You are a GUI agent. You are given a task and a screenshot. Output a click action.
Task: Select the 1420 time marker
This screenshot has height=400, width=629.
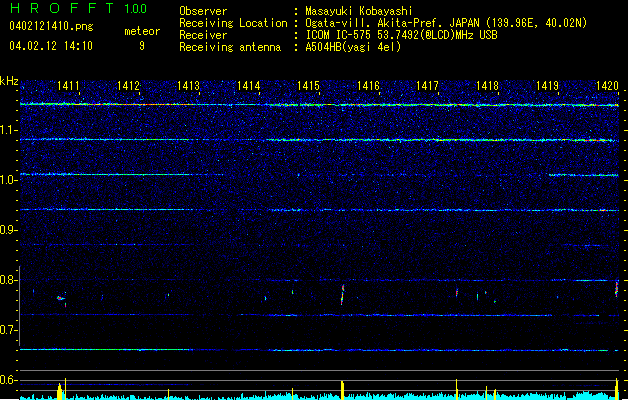pyautogui.click(x=607, y=87)
